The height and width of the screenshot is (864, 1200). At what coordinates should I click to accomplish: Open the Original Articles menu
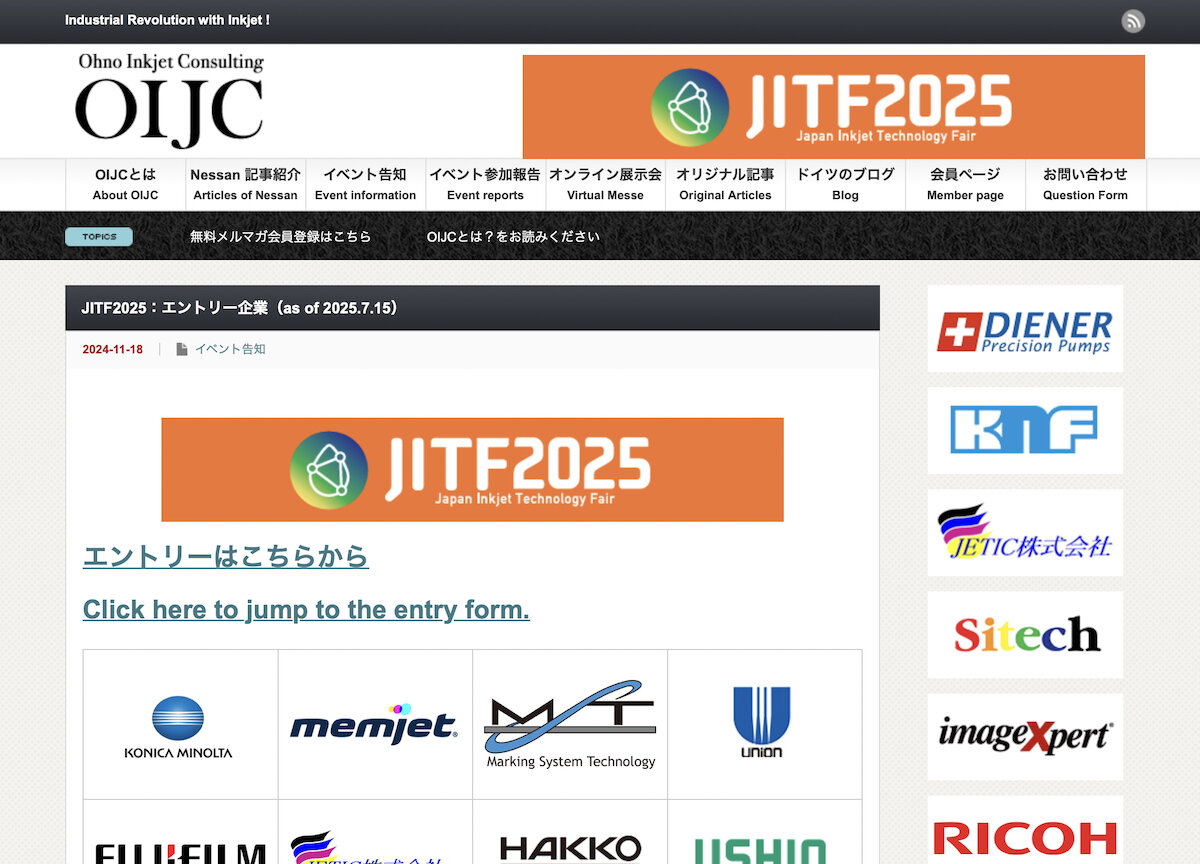tap(725, 184)
